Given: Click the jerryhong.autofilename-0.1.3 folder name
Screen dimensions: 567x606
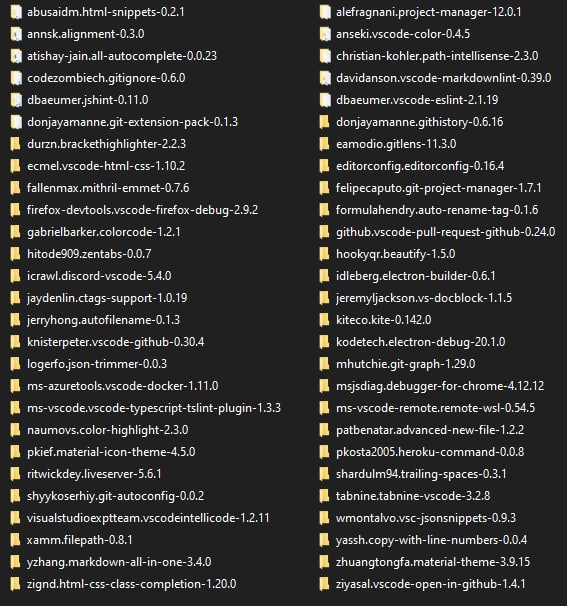Looking at the screenshot, I should (103, 320).
